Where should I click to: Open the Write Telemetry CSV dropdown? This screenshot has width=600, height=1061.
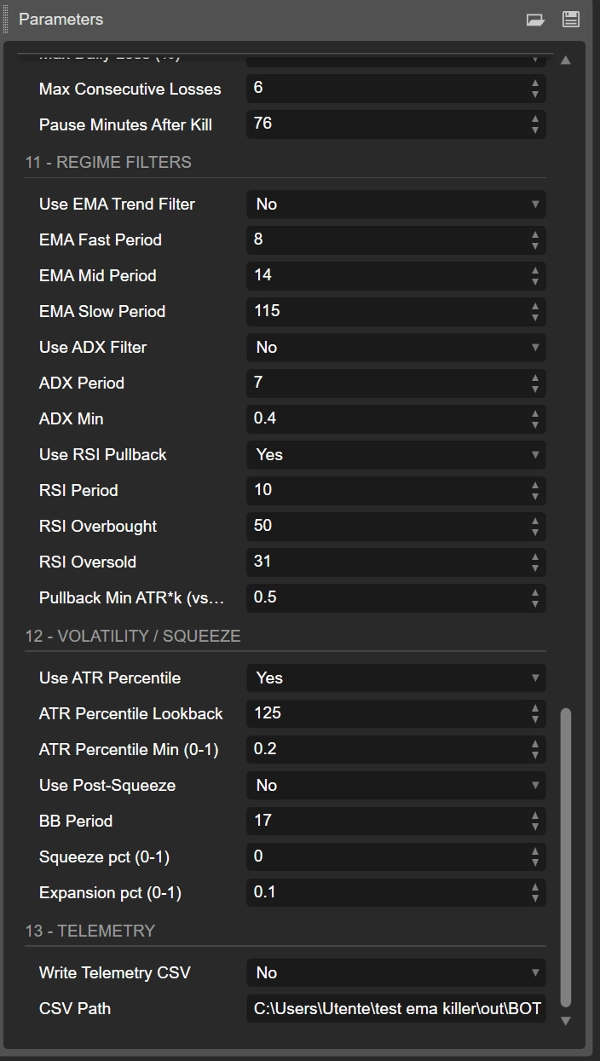click(395, 972)
